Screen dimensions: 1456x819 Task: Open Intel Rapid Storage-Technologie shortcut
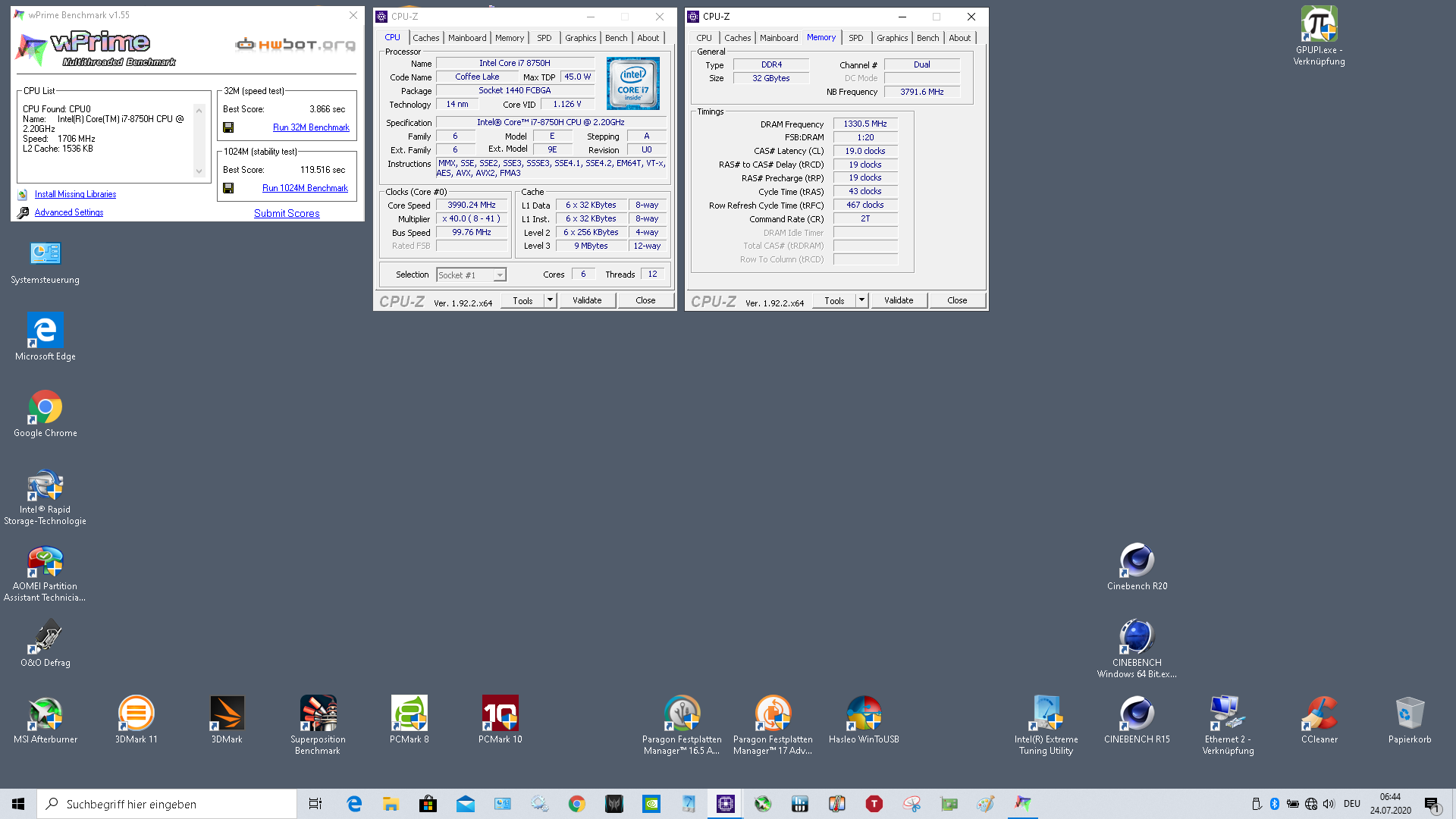(x=45, y=497)
